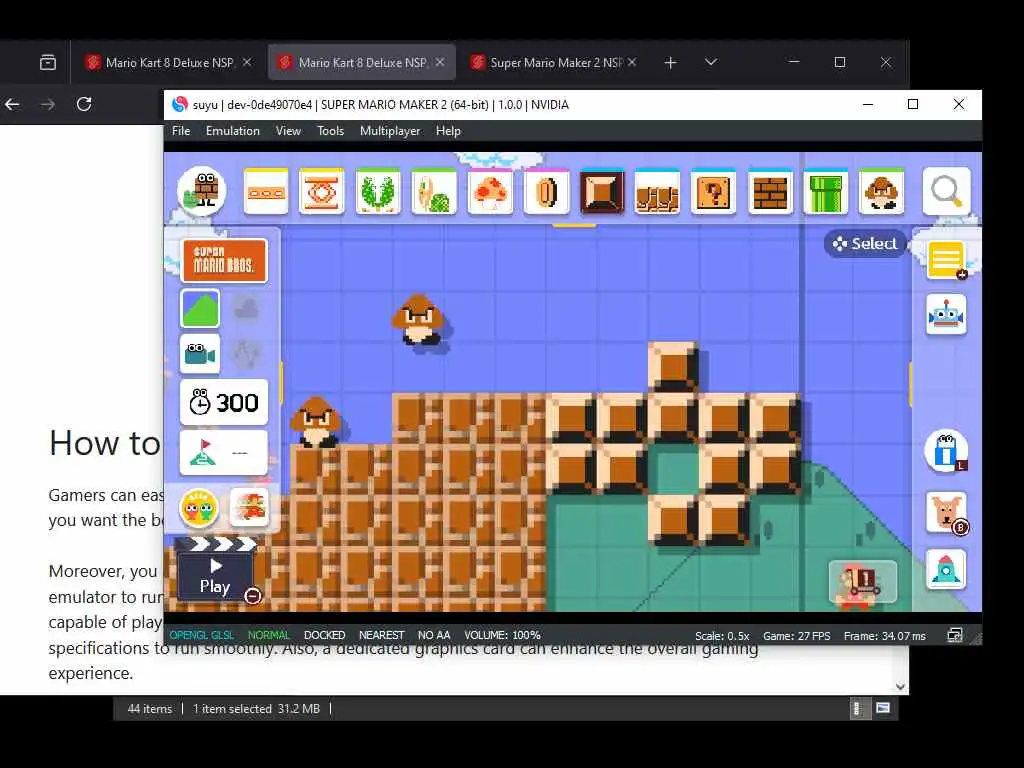Viewport: 1024px width, 768px height.
Task: Choose the Piranha Plant part
Action: (x=378, y=192)
